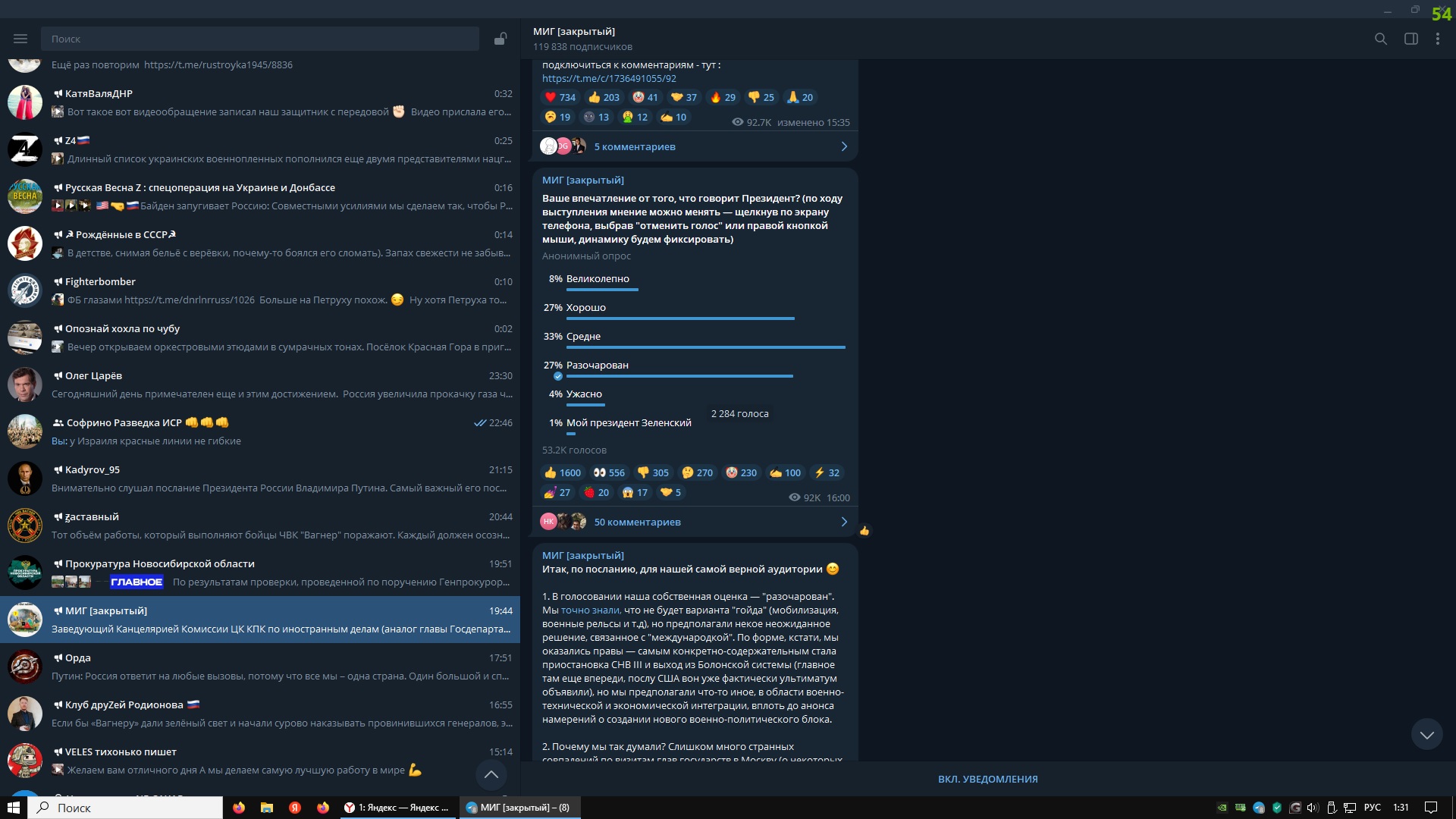Image resolution: width=1456 pixels, height=819 pixels.
Task: Click thumbs up reaction with 203
Action: (x=604, y=97)
